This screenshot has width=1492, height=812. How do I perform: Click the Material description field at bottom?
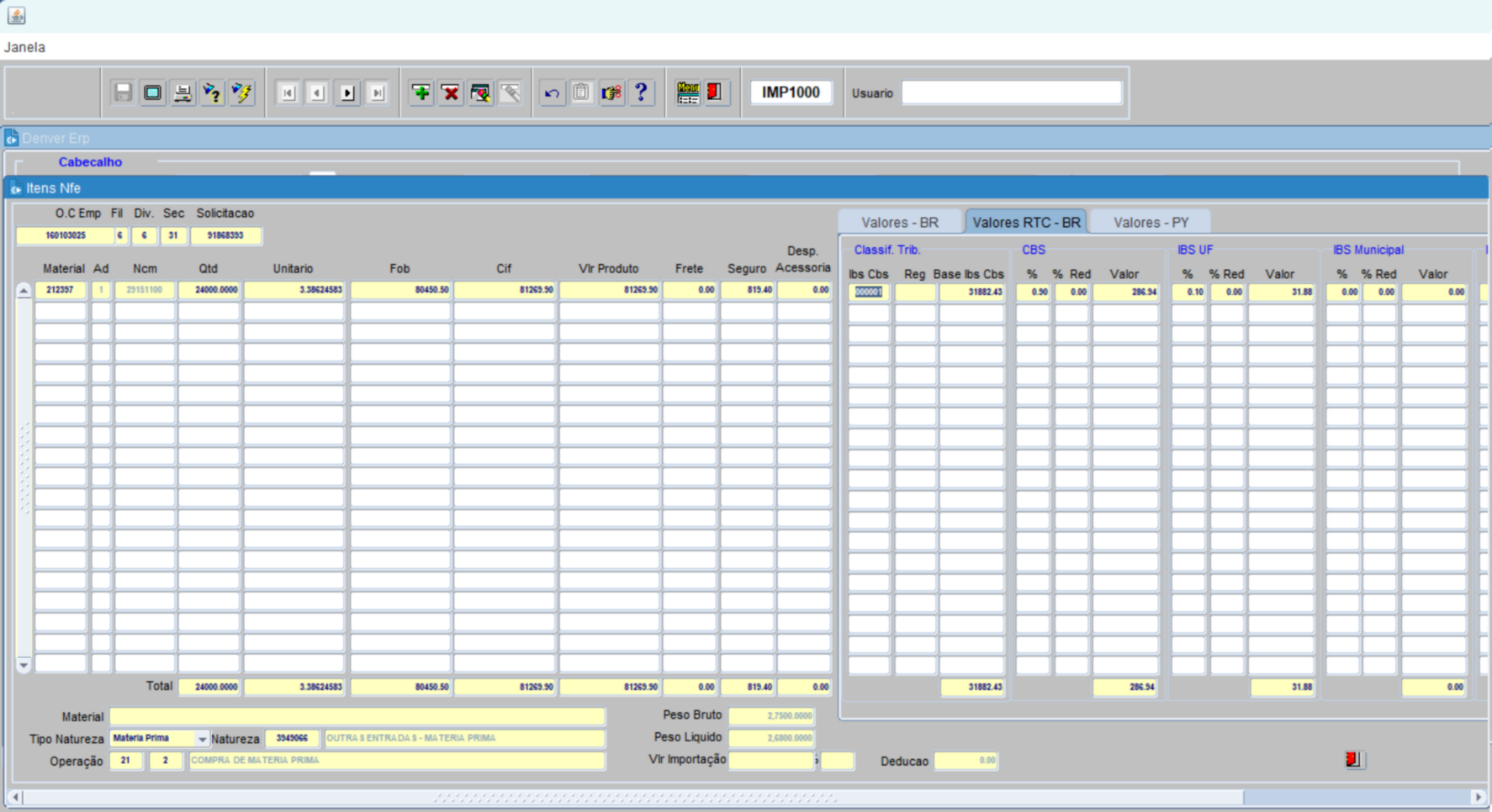point(357,716)
